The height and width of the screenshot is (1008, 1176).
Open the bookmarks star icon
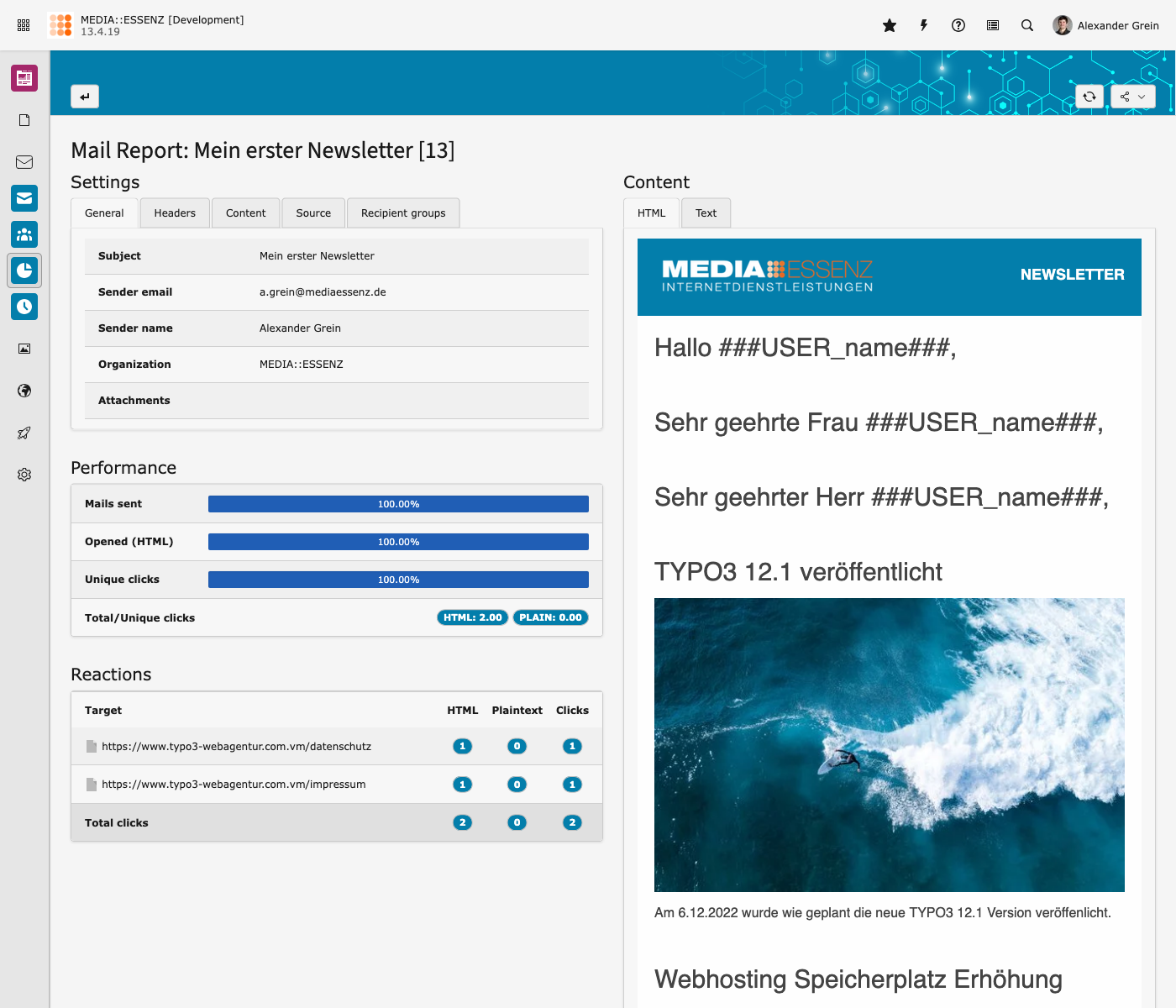coord(890,25)
